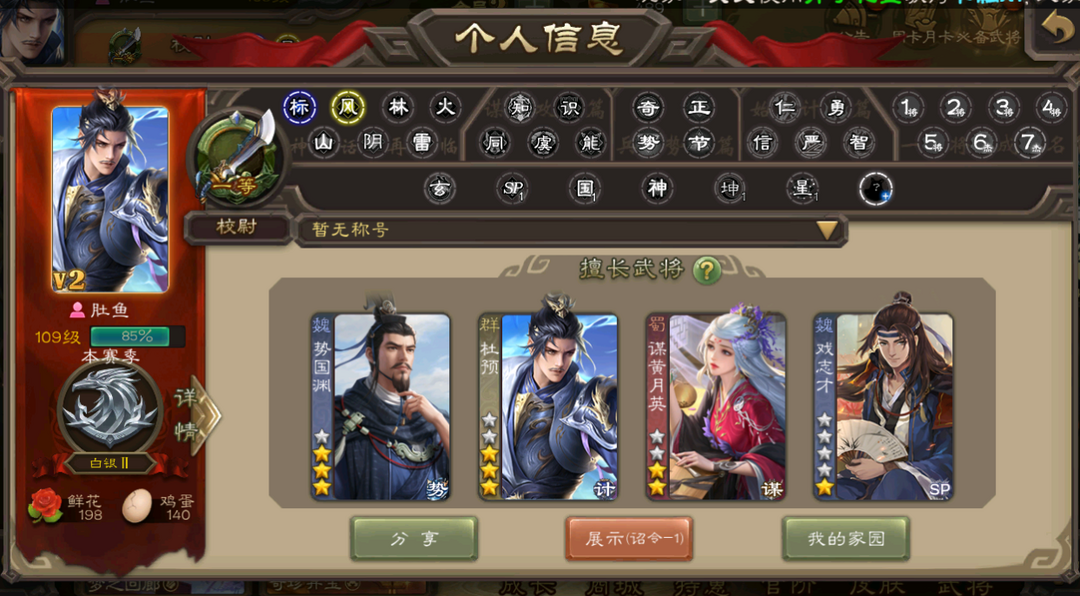Click the 校尉 rank label

[x=238, y=227]
